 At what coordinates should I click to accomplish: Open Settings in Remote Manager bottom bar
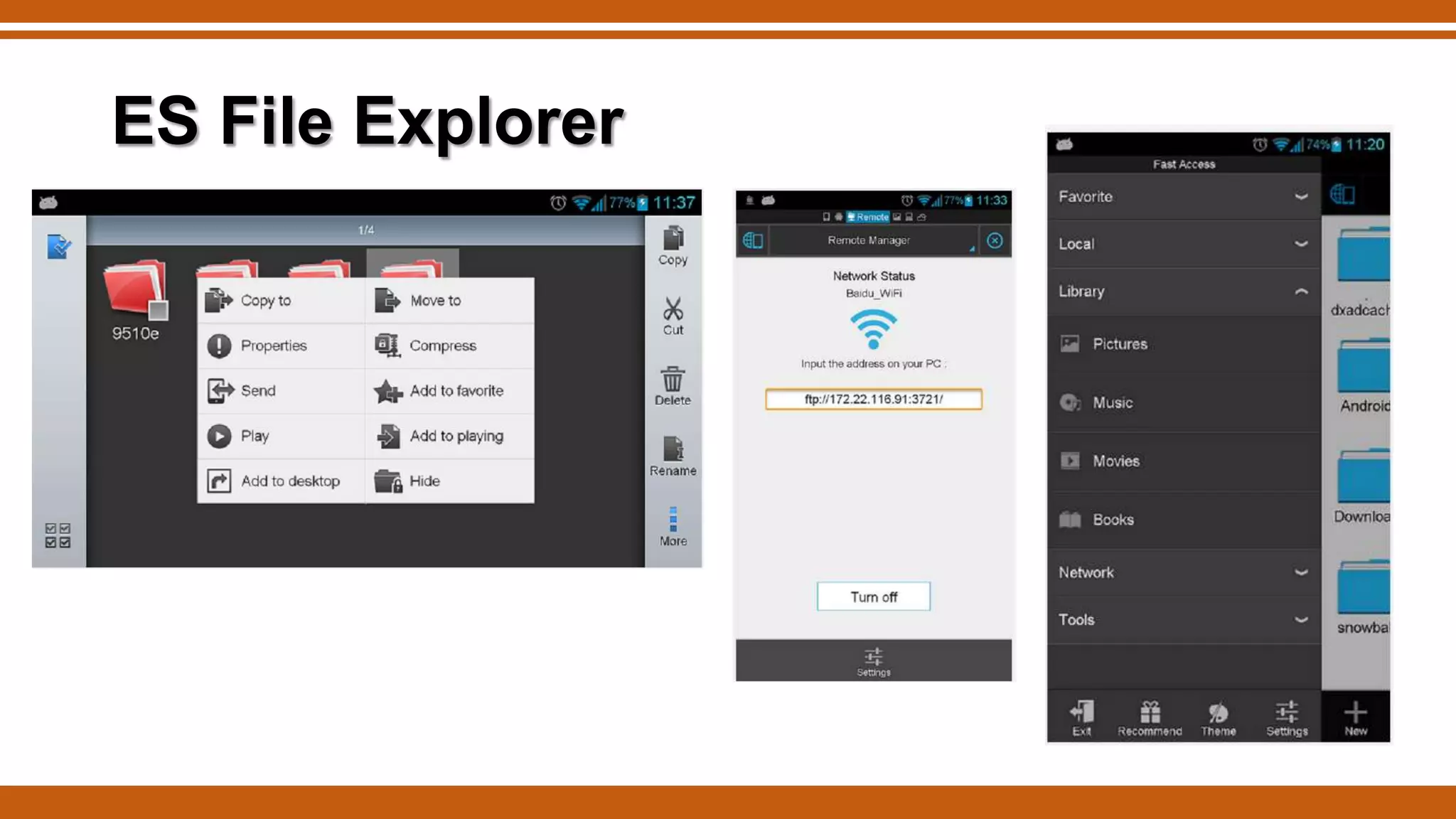[874, 662]
